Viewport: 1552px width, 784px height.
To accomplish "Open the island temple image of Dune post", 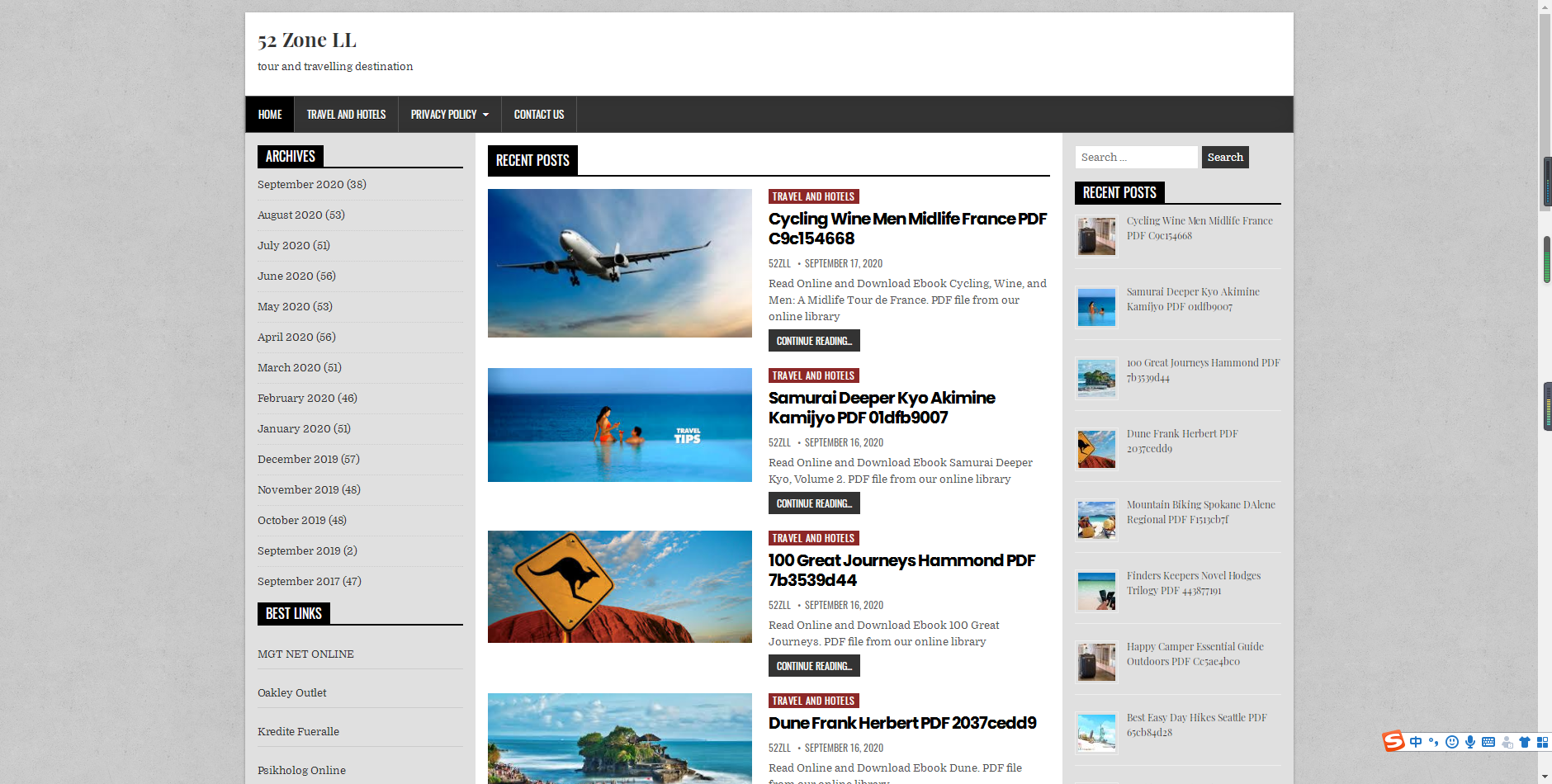I will point(620,739).
